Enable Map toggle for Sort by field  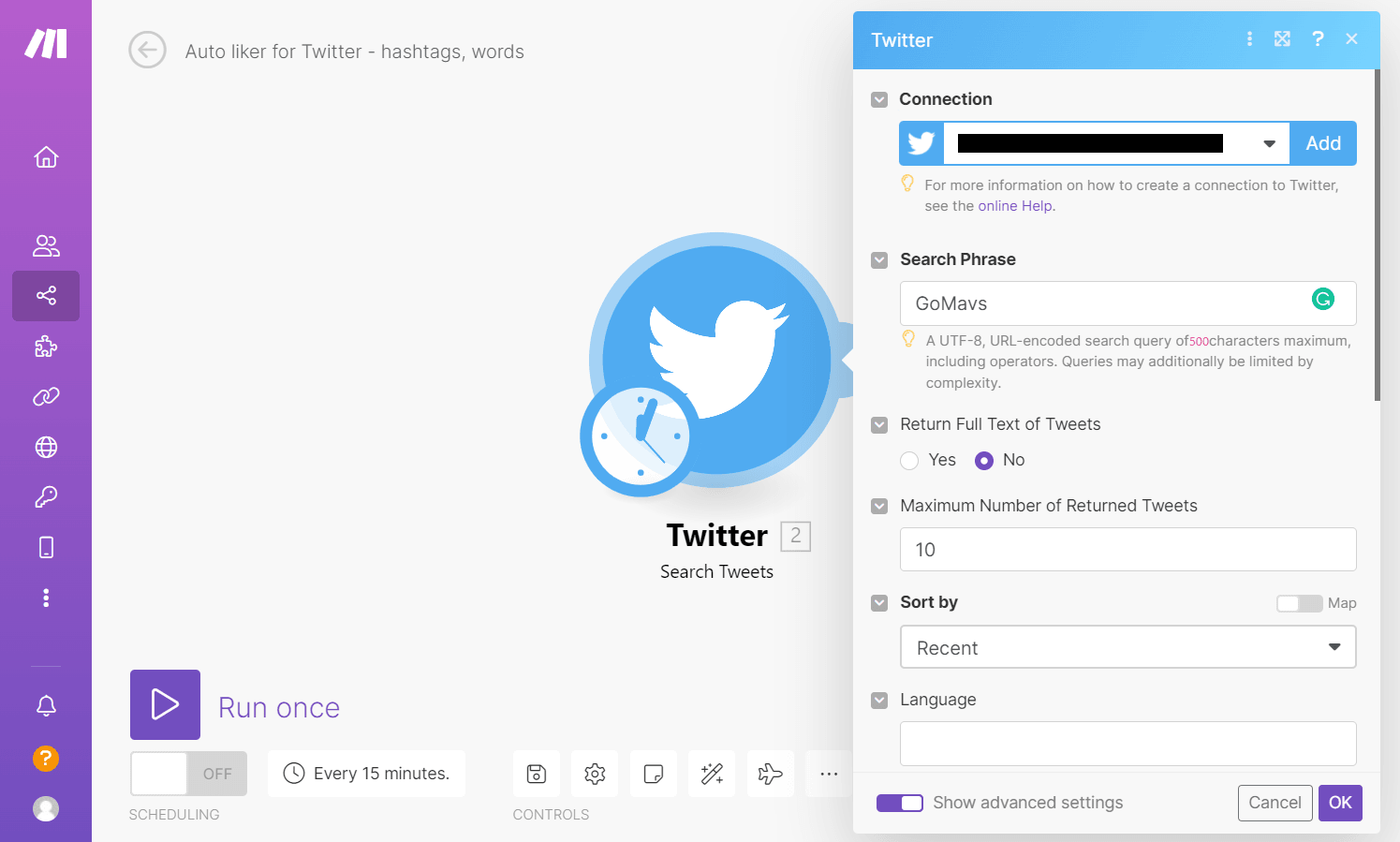pyautogui.click(x=1299, y=603)
